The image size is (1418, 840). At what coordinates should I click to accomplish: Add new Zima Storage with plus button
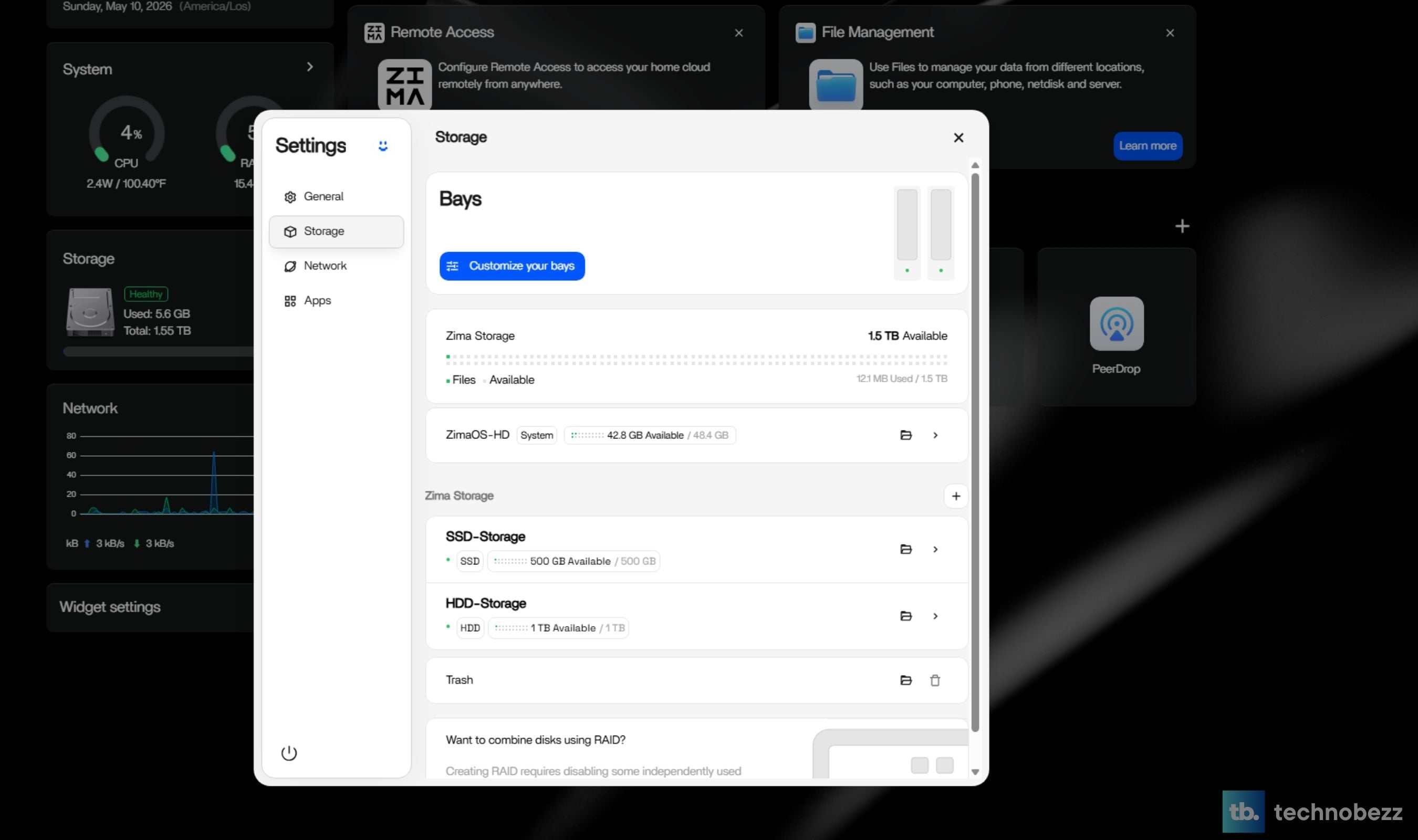955,496
